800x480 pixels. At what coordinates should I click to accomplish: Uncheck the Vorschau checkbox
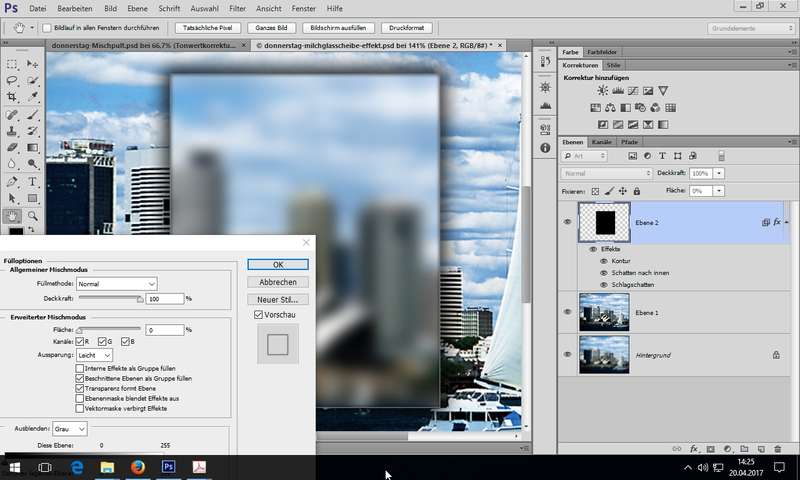tap(258, 315)
